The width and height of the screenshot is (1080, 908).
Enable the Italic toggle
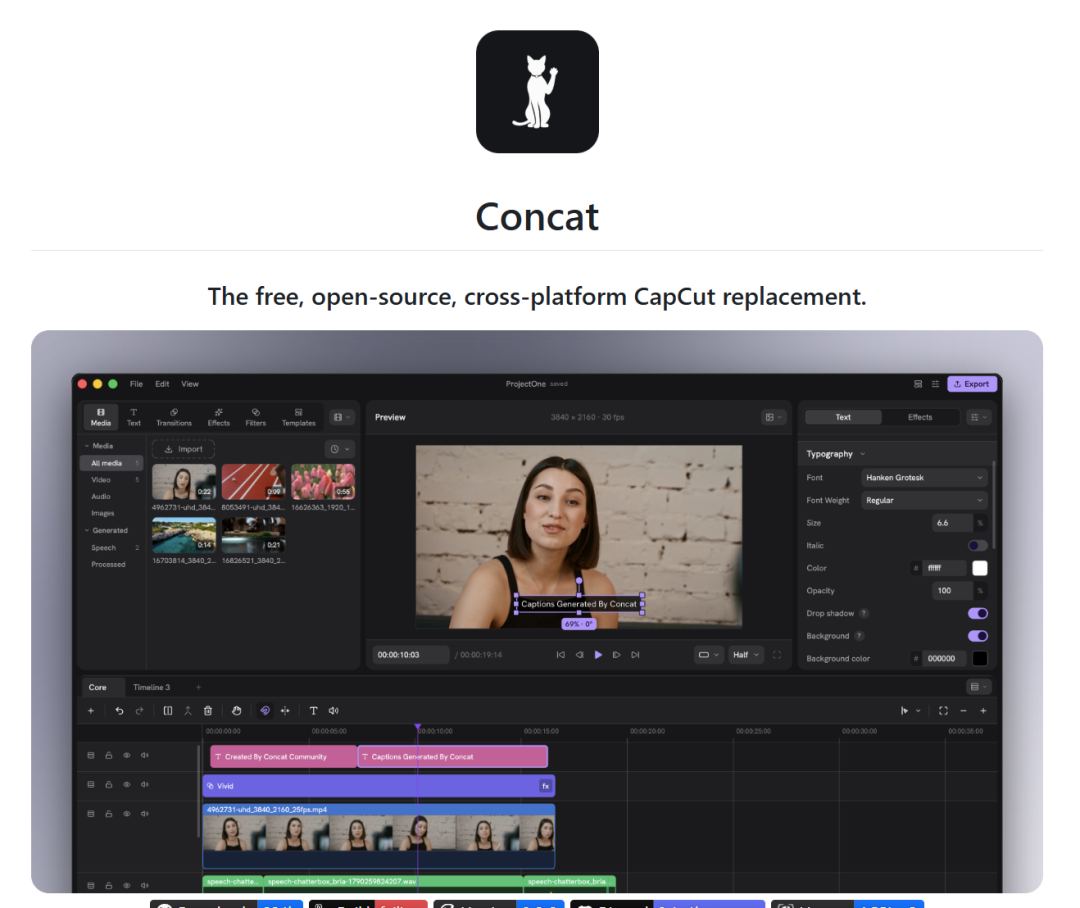tap(977, 546)
